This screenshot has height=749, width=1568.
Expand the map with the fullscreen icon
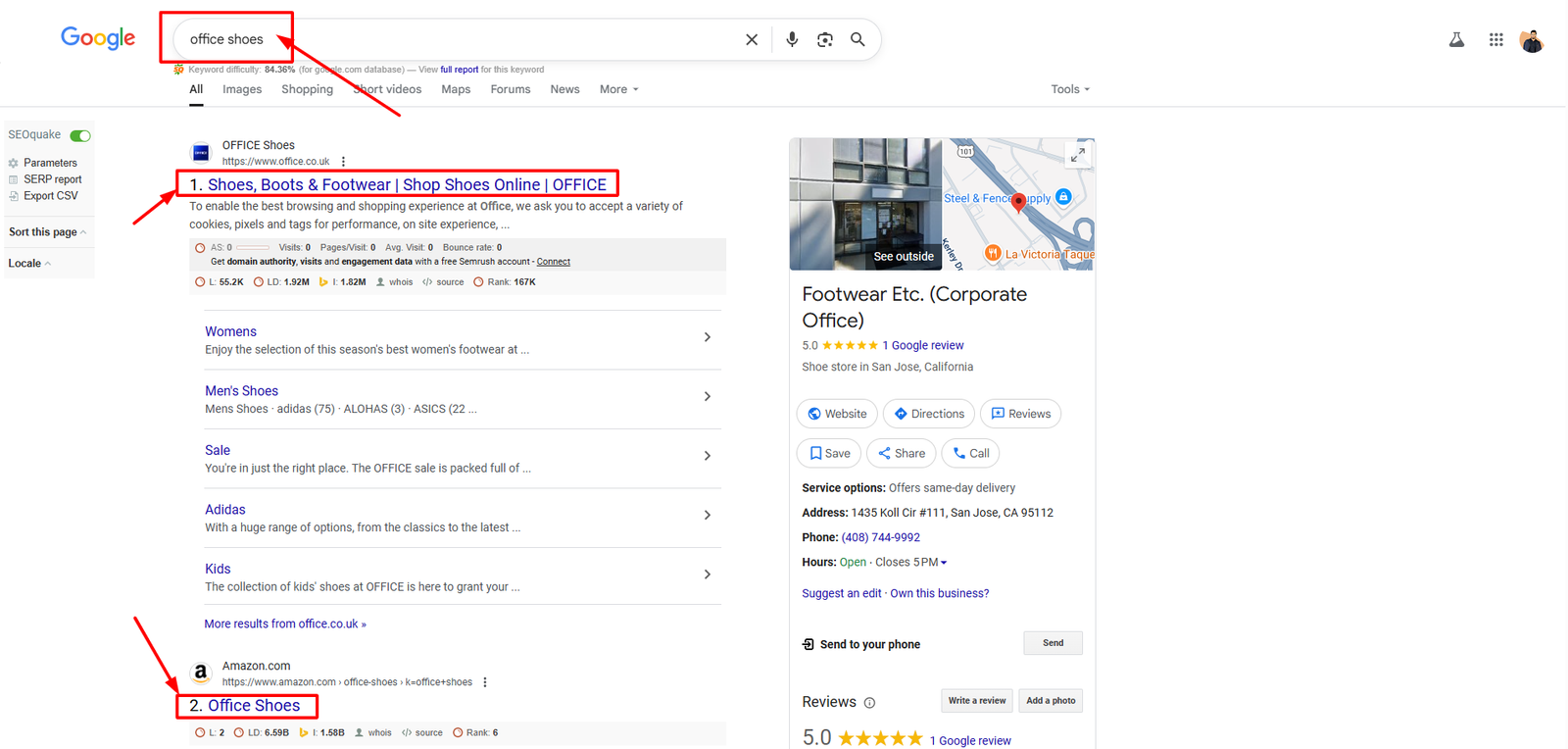(1078, 155)
